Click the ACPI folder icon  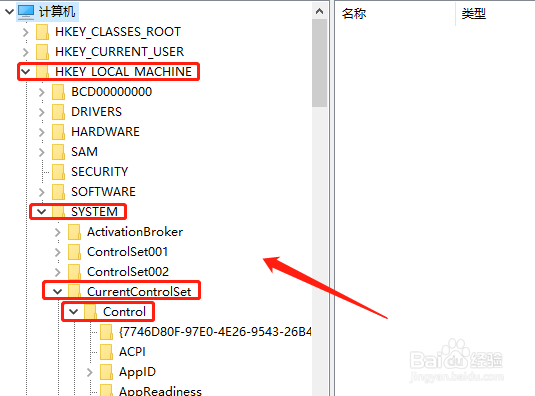coord(106,352)
